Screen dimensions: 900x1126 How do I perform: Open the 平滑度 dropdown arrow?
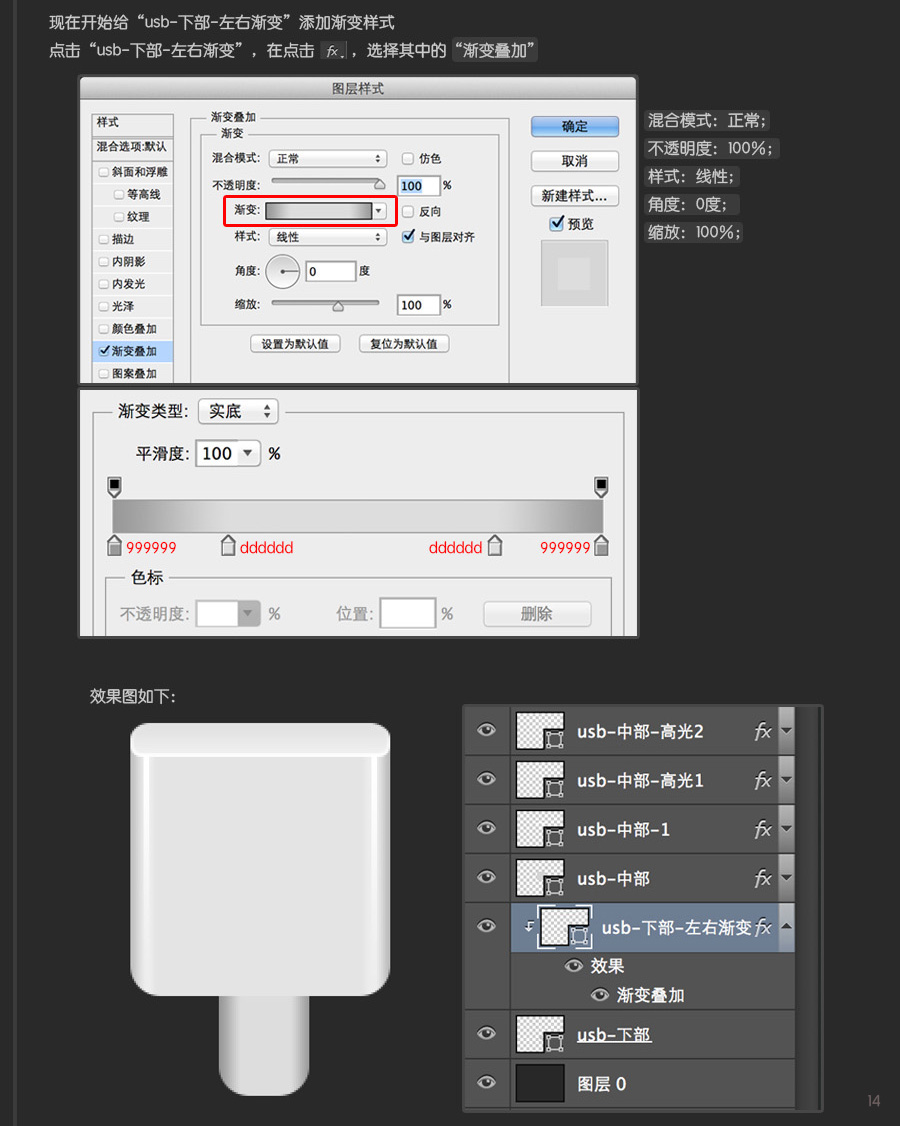click(248, 453)
